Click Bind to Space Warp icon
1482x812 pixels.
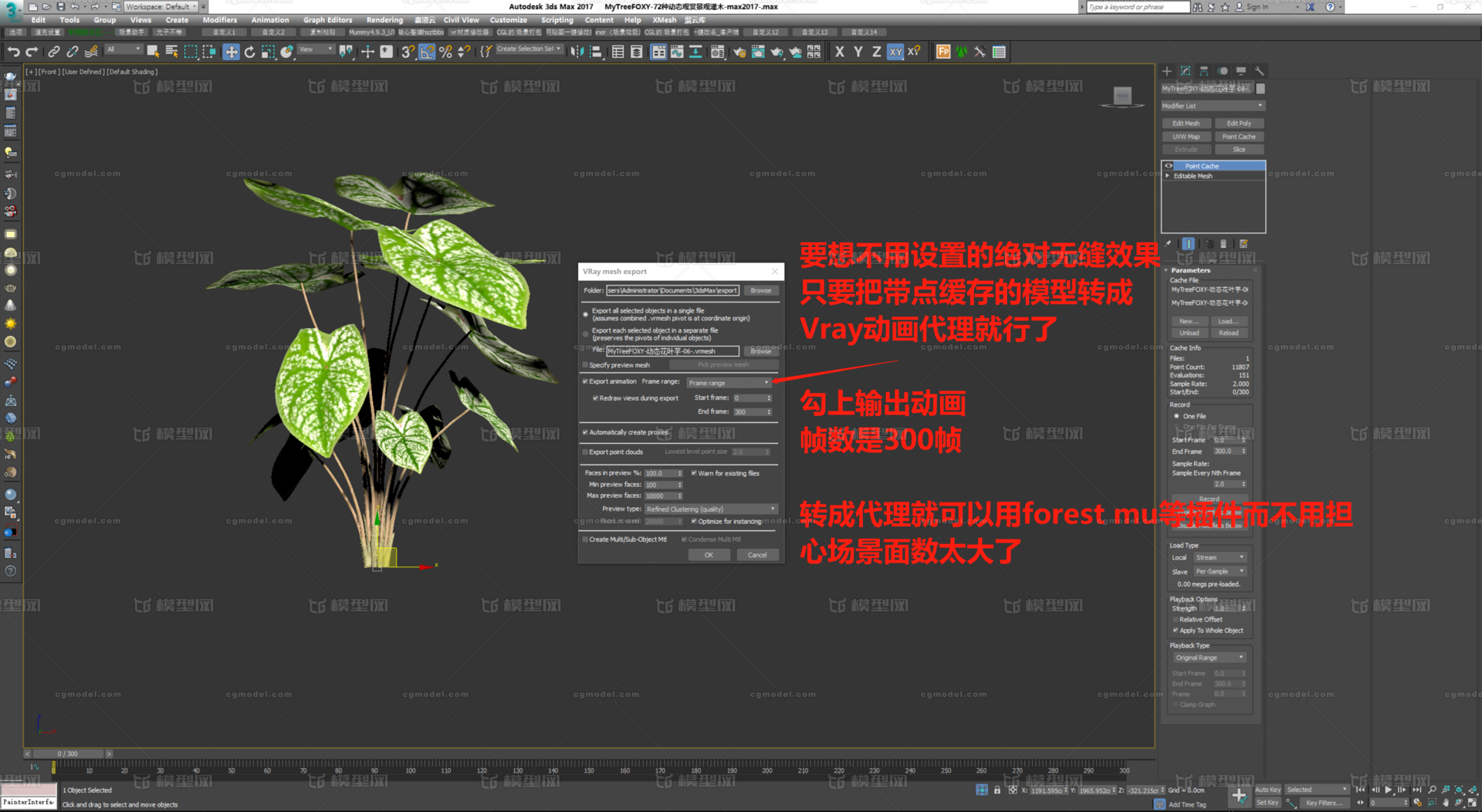click(x=91, y=52)
